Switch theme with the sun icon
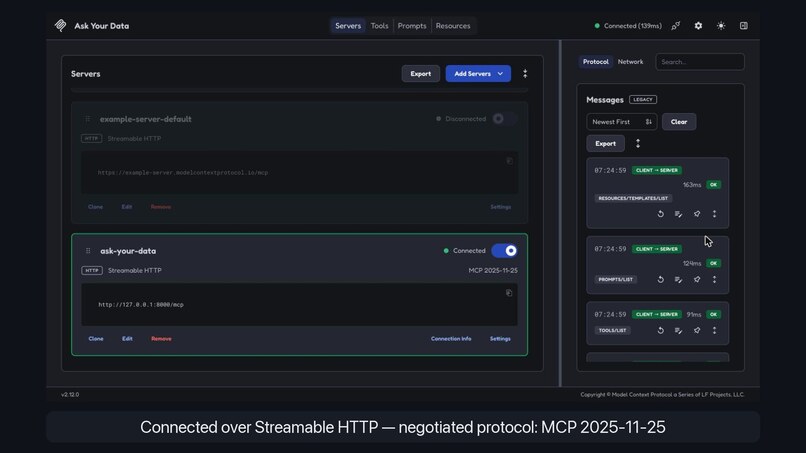Image resolution: width=806 pixels, height=453 pixels. [721, 26]
